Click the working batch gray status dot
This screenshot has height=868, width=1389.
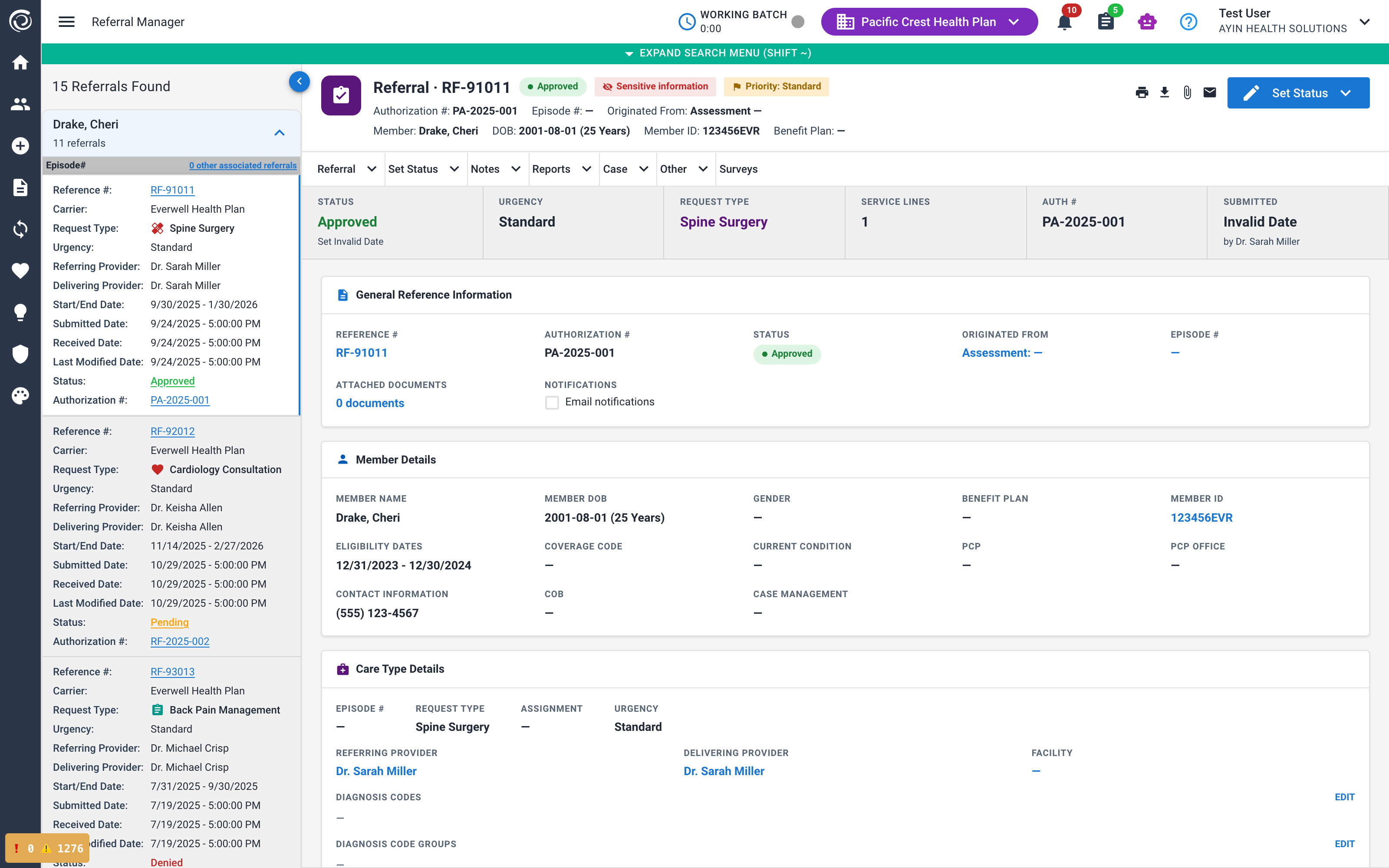click(798, 22)
